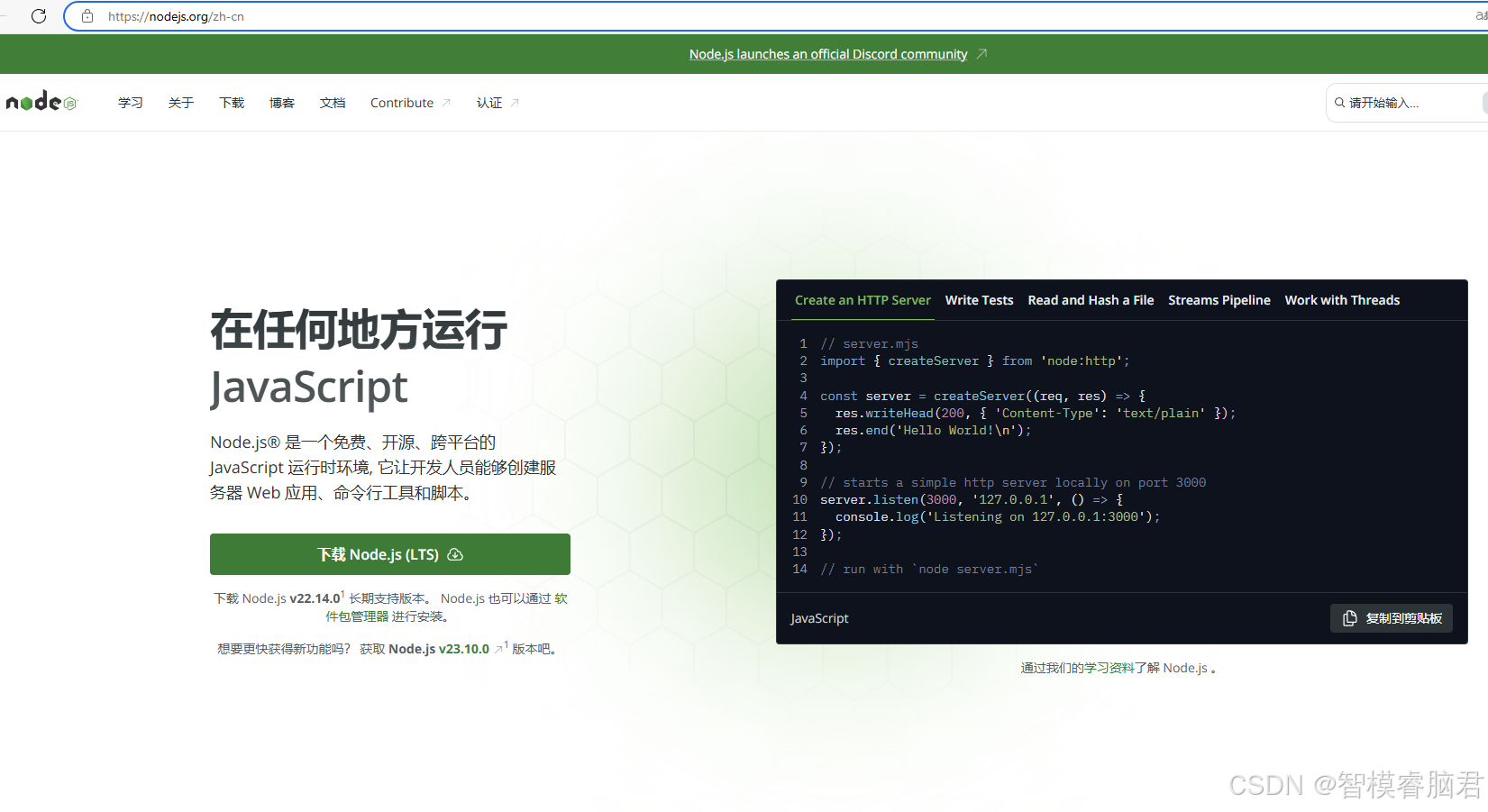The image size is (1488, 812).
Task: Open the 学习资料 link
Action: point(1109,668)
